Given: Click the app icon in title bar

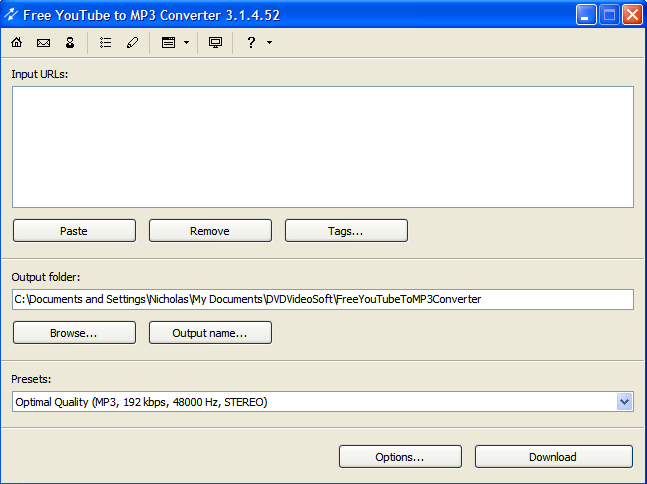Looking at the screenshot, I should click(x=11, y=15).
